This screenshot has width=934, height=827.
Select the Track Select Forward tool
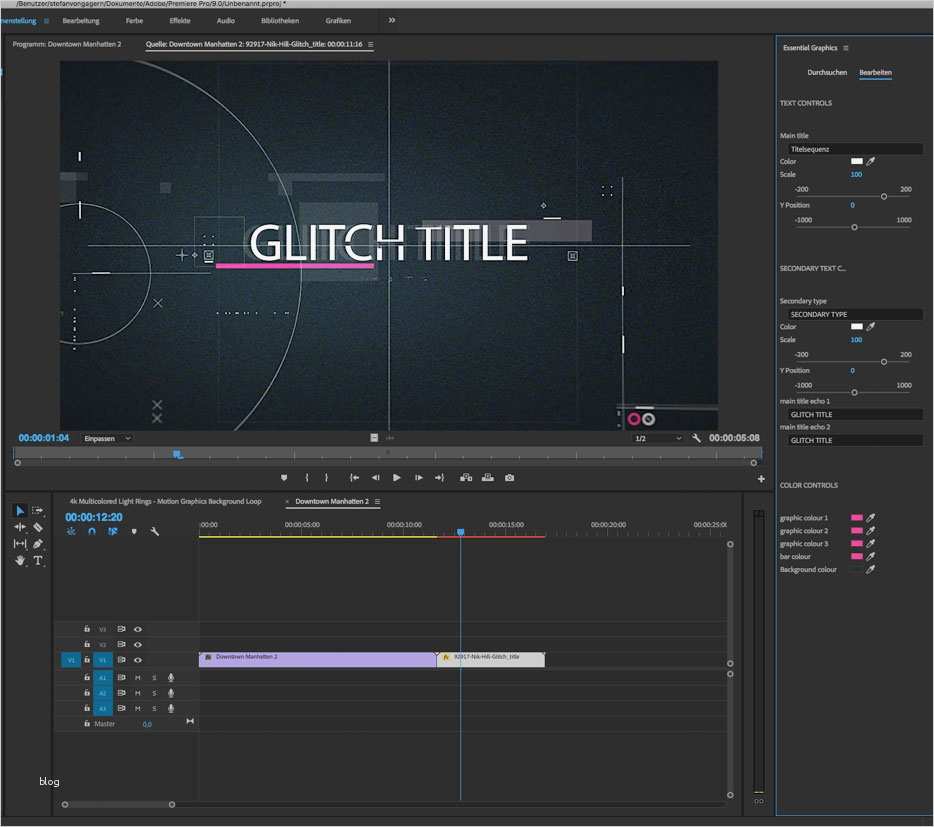tap(38, 511)
